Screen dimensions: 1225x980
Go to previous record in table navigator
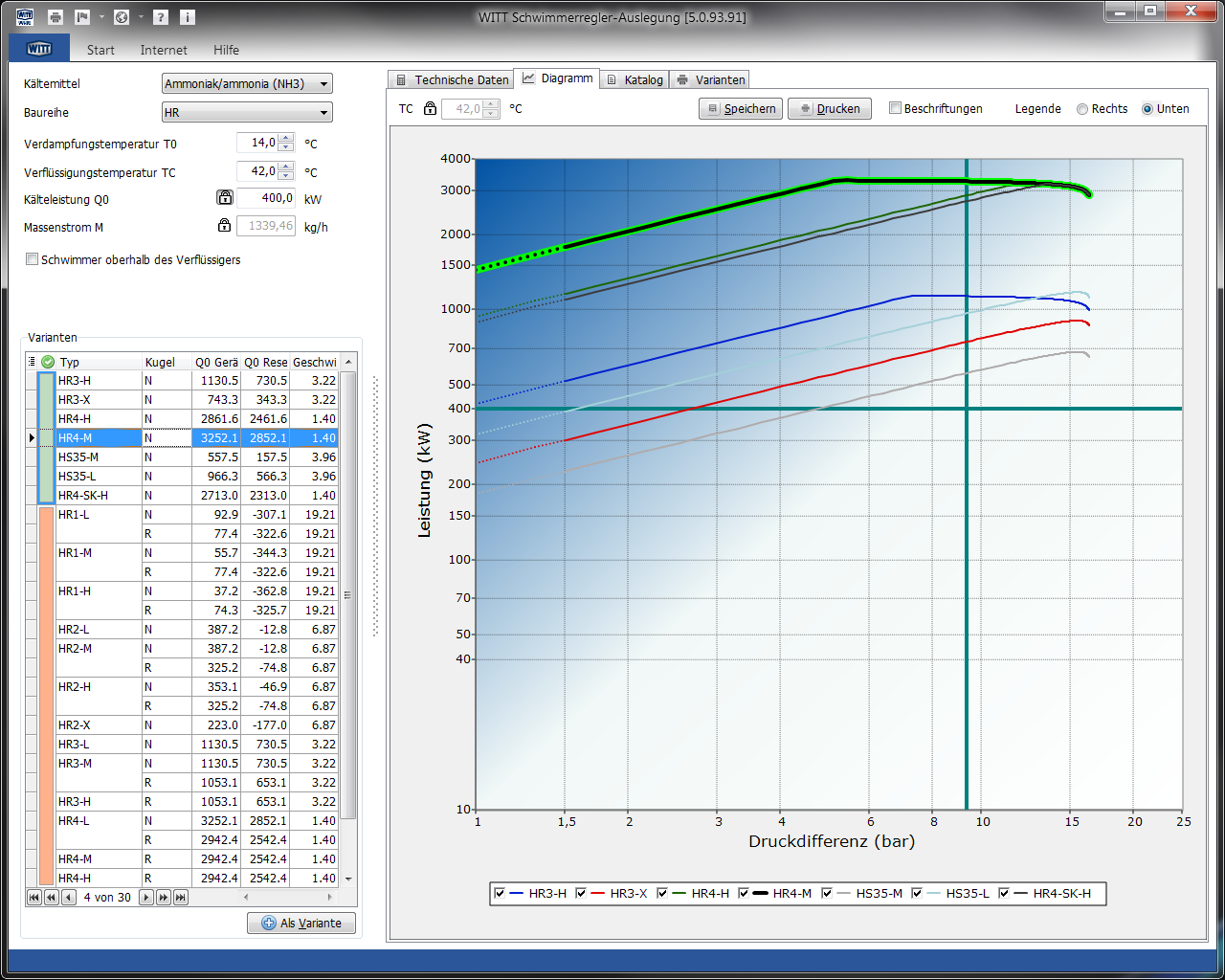(69, 898)
